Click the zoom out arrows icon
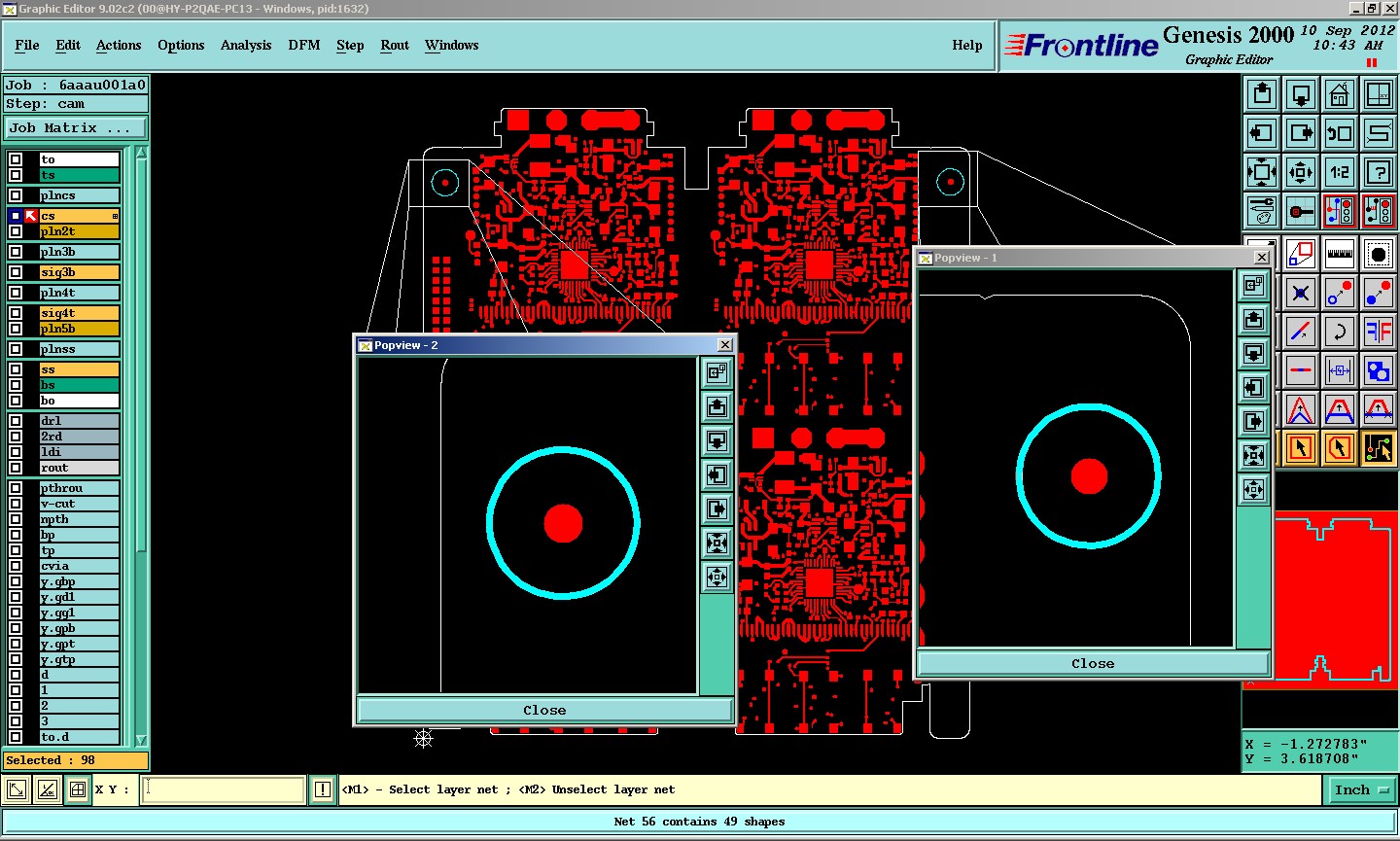The height and width of the screenshot is (841, 1400). [1301, 172]
